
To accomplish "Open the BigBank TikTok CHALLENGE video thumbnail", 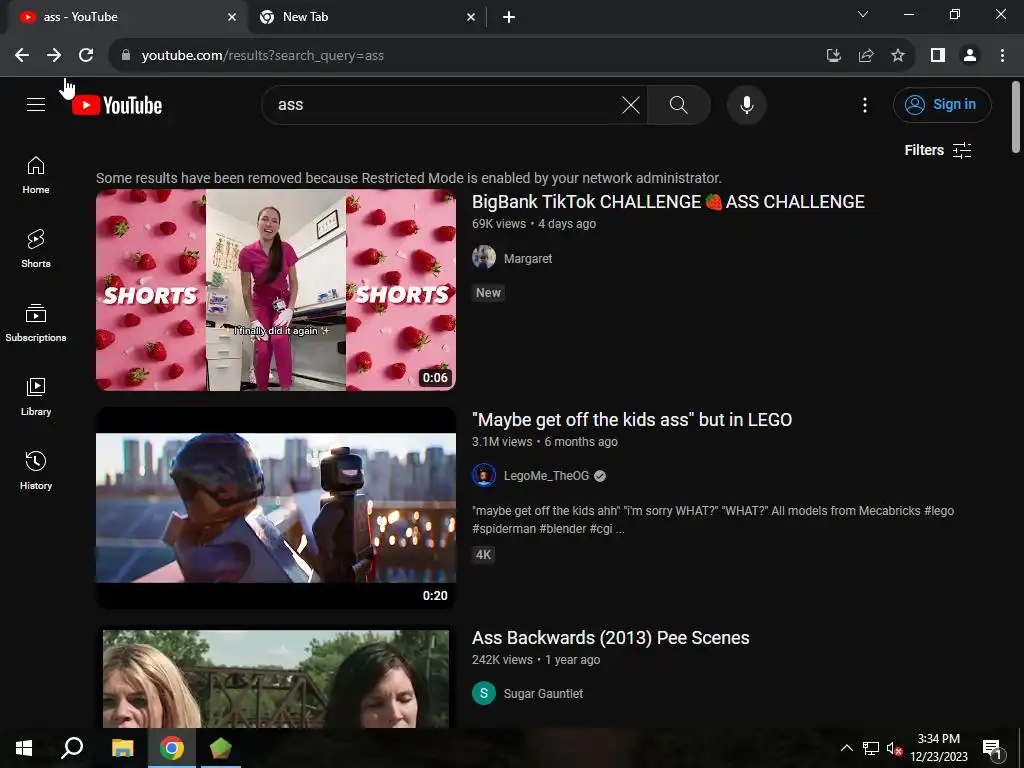I will (x=276, y=290).
